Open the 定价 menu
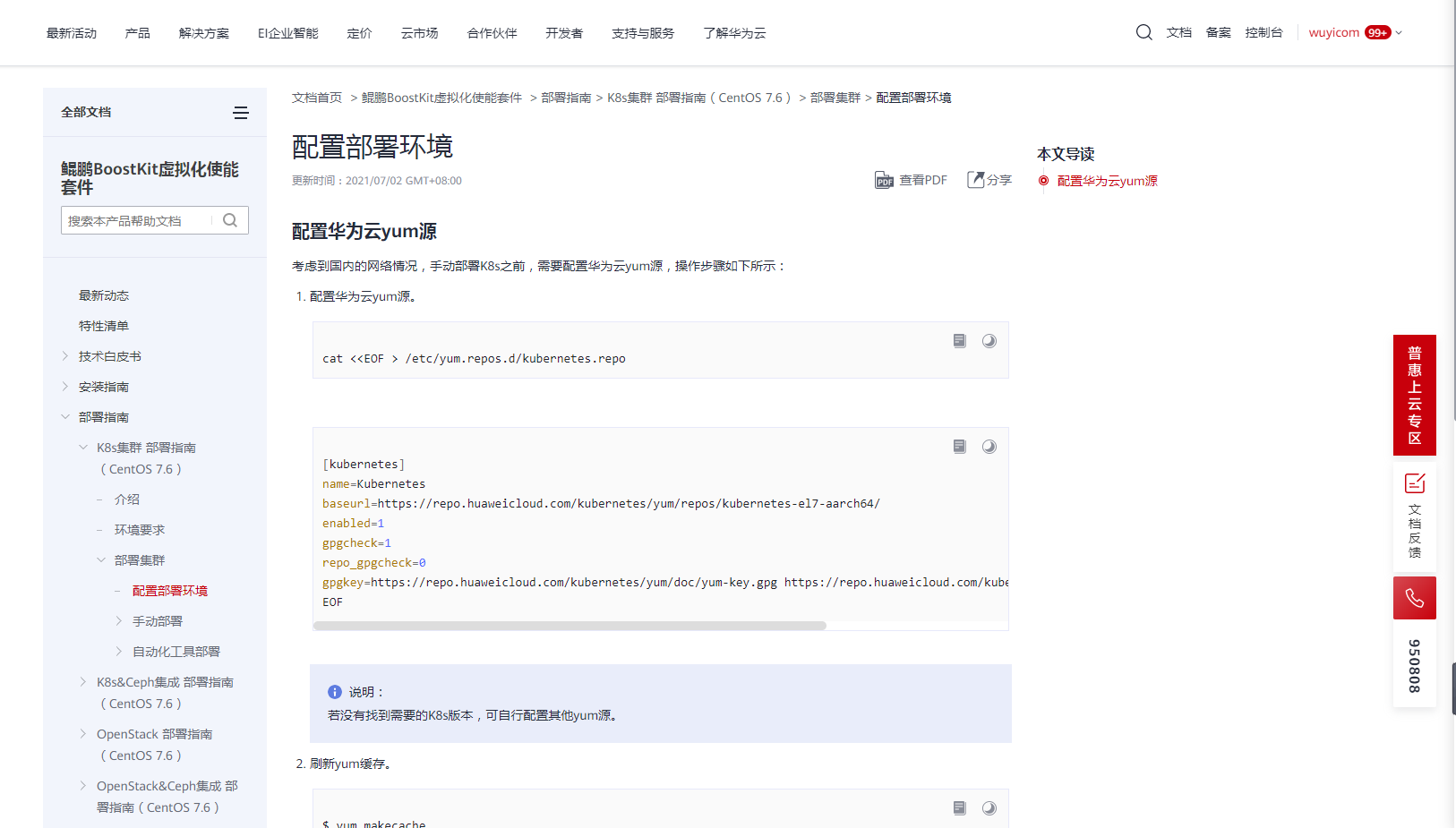This screenshot has height=828, width=1456. pos(360,33)
